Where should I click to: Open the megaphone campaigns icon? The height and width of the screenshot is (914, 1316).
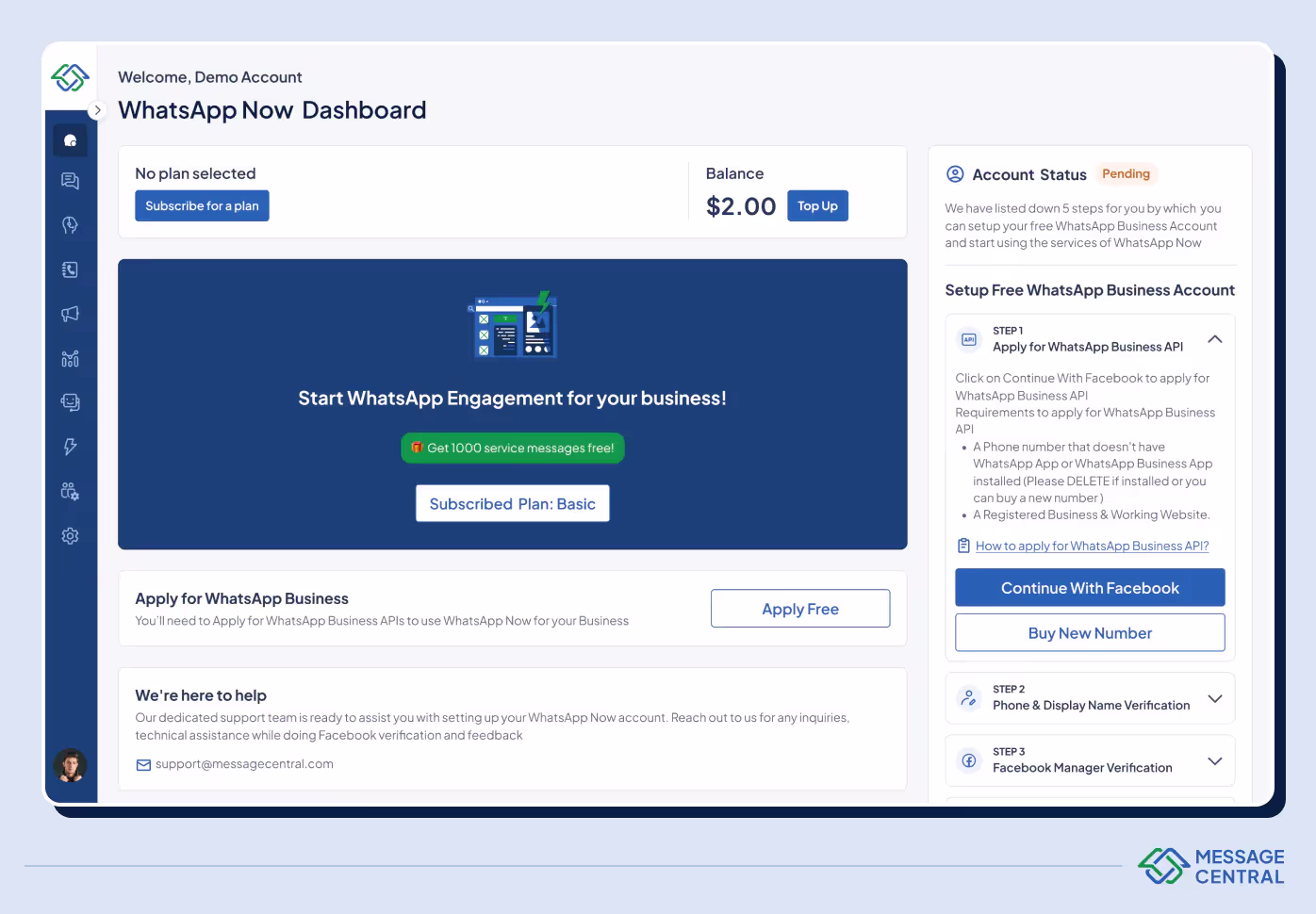point(70,314)
